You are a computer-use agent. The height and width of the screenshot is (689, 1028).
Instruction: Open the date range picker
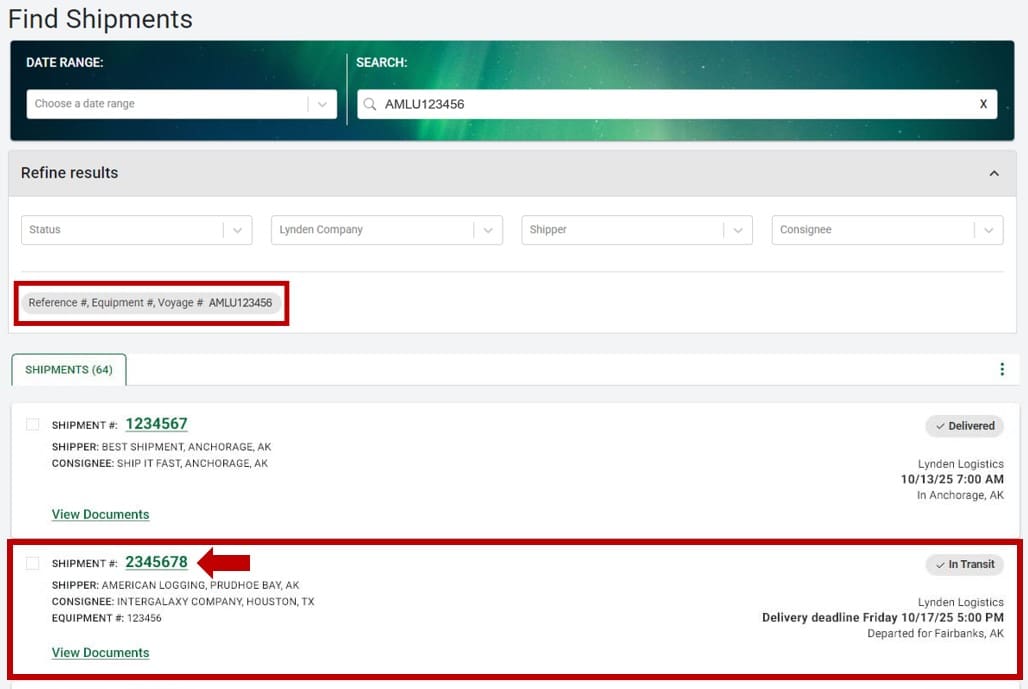pos(180,104)
